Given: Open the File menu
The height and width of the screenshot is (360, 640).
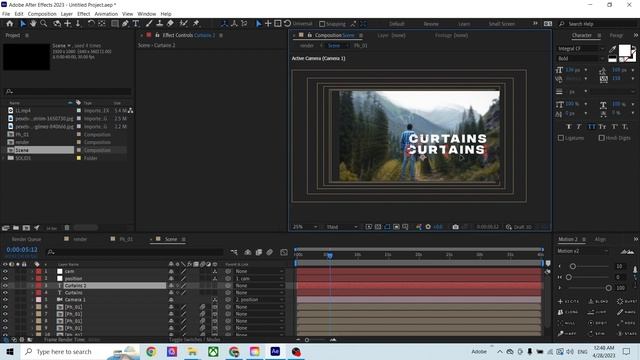Looking at the screenshot, I should click(x=6, y=14).
